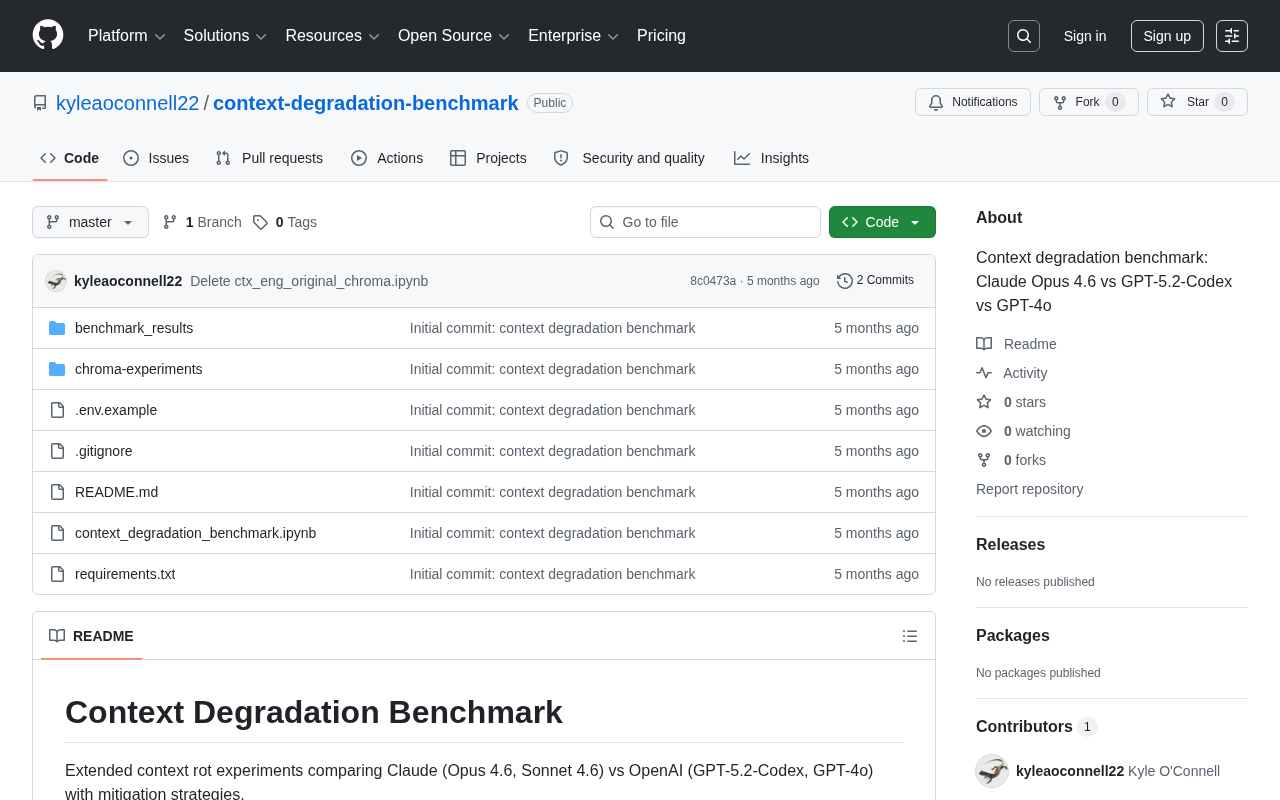The height and width of the screenshot is (800, 1280).
Task: Click the Sign up button
Action: click(1167, 36)
